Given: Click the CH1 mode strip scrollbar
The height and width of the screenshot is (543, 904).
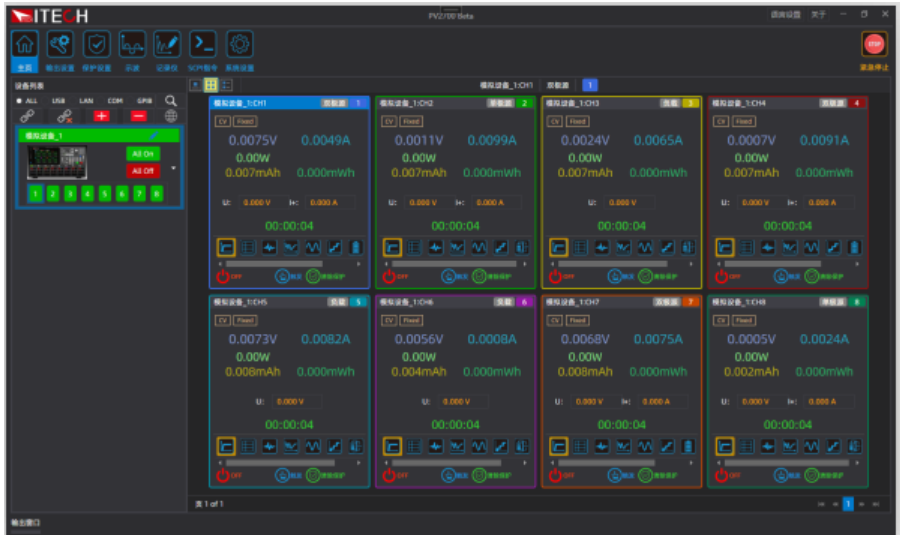Looking at the screenshot, I should coord(274,264).
